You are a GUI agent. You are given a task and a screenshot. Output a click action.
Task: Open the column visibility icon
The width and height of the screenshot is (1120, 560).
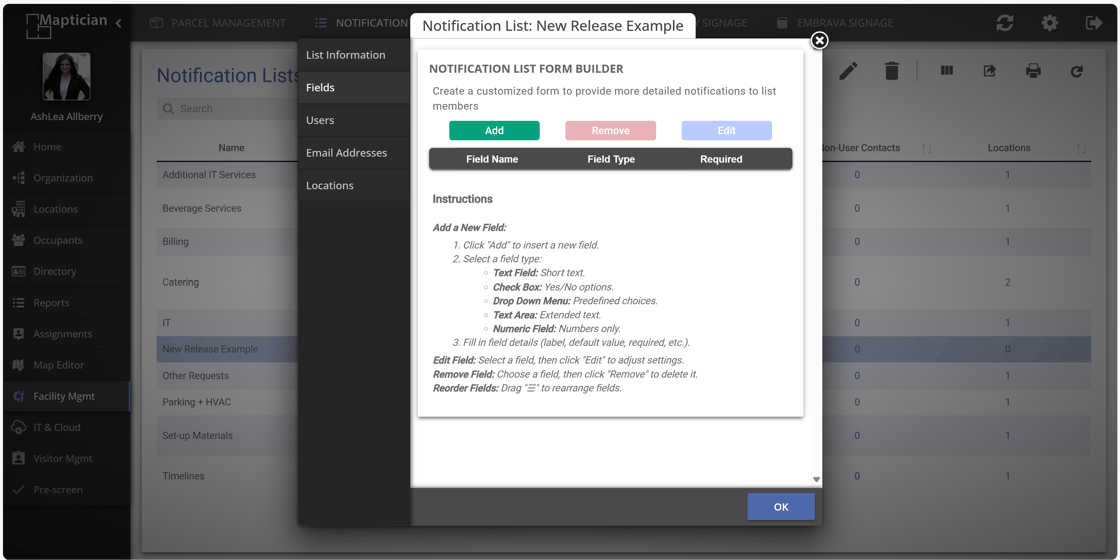[x=946, y=71]
